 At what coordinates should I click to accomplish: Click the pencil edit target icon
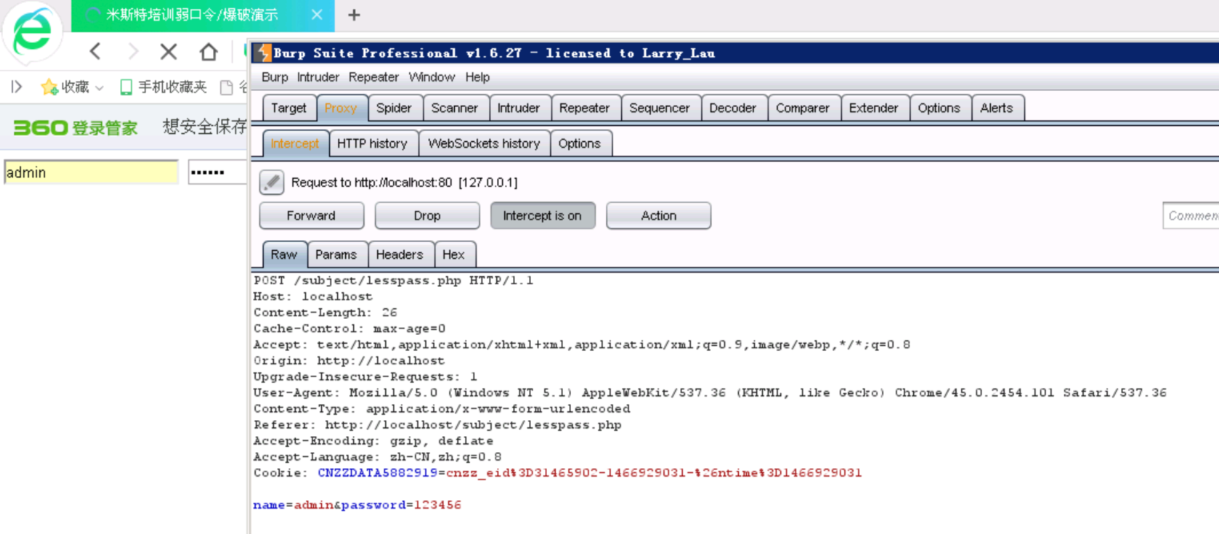pos(272,182)
